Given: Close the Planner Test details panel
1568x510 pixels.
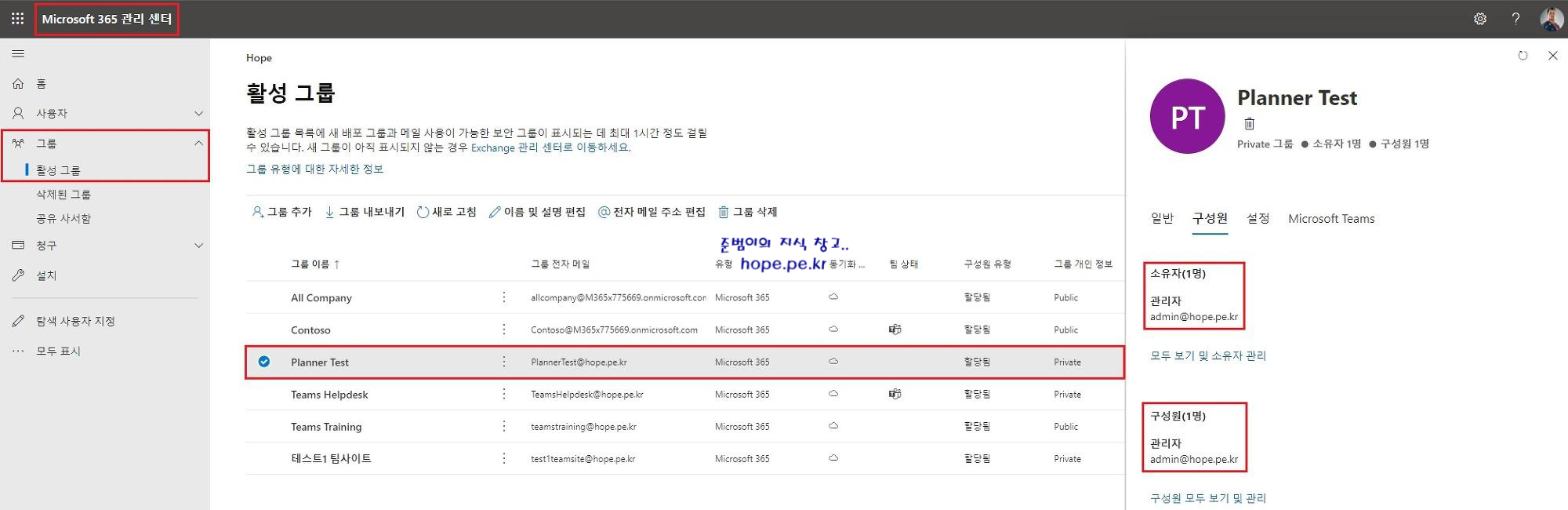Looking at the screenshot, I should pos(1552,56).
